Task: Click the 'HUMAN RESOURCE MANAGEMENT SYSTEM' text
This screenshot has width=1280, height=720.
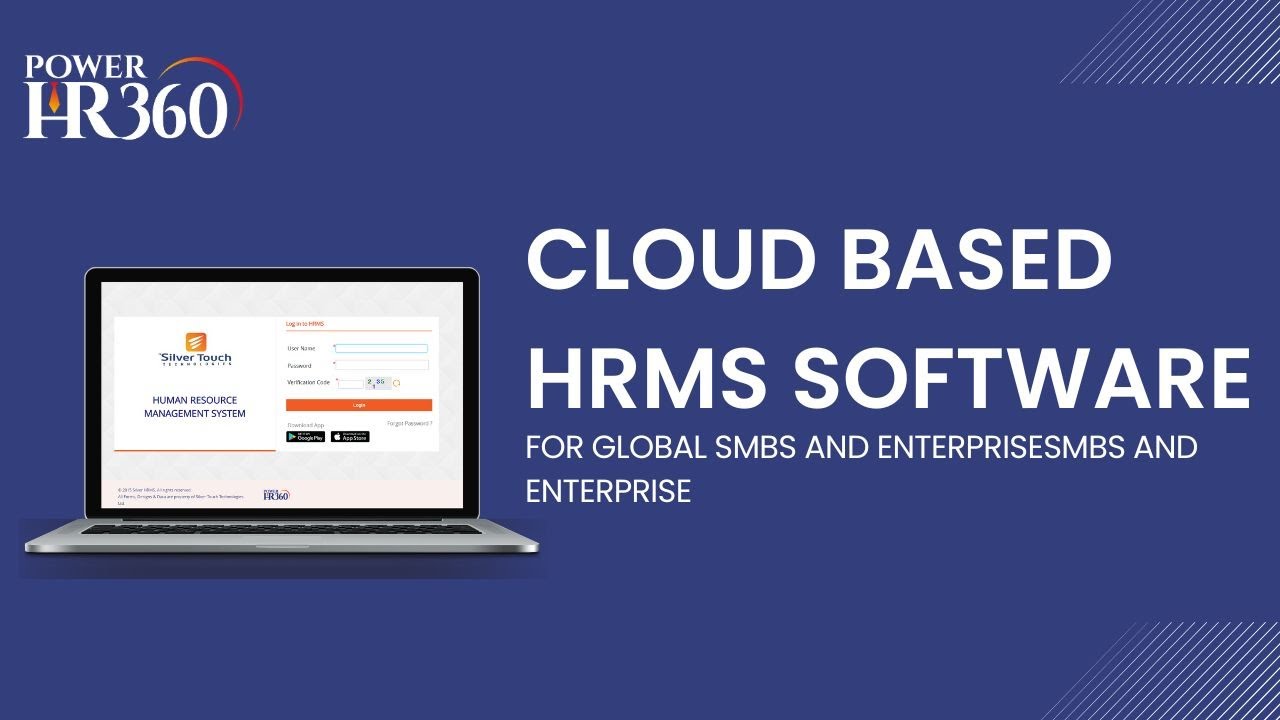Action: click(195, 407)
